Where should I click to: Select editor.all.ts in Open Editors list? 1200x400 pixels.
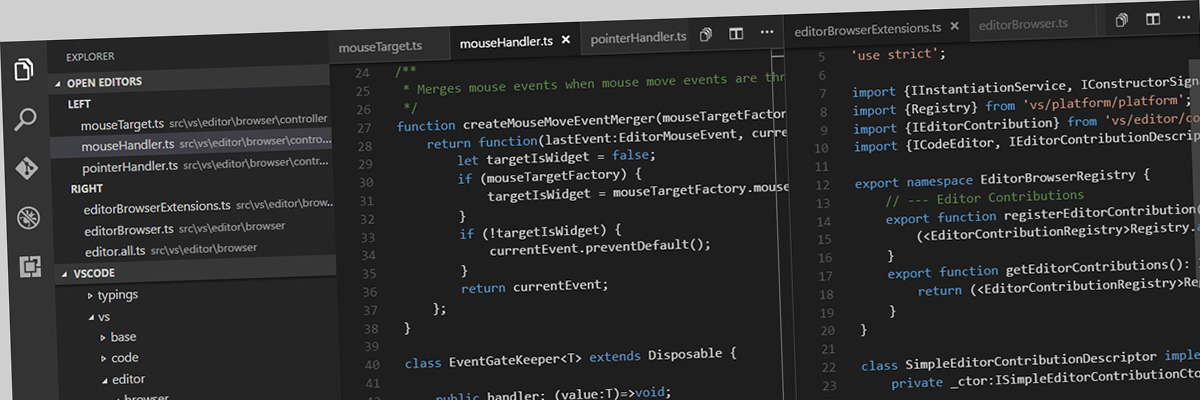tap(196, 247)
